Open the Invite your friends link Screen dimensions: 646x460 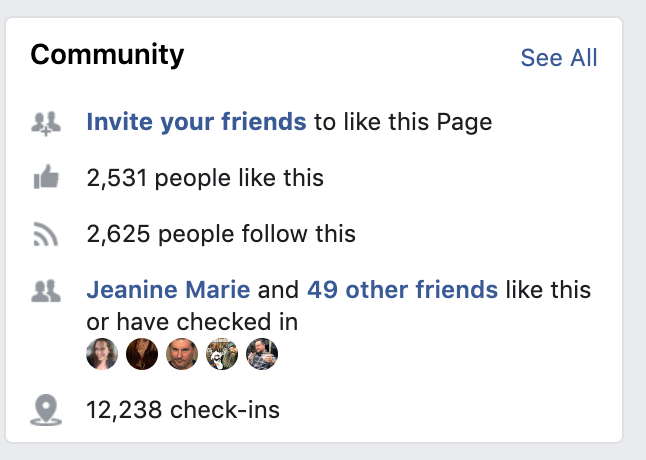tap(196, 121)
